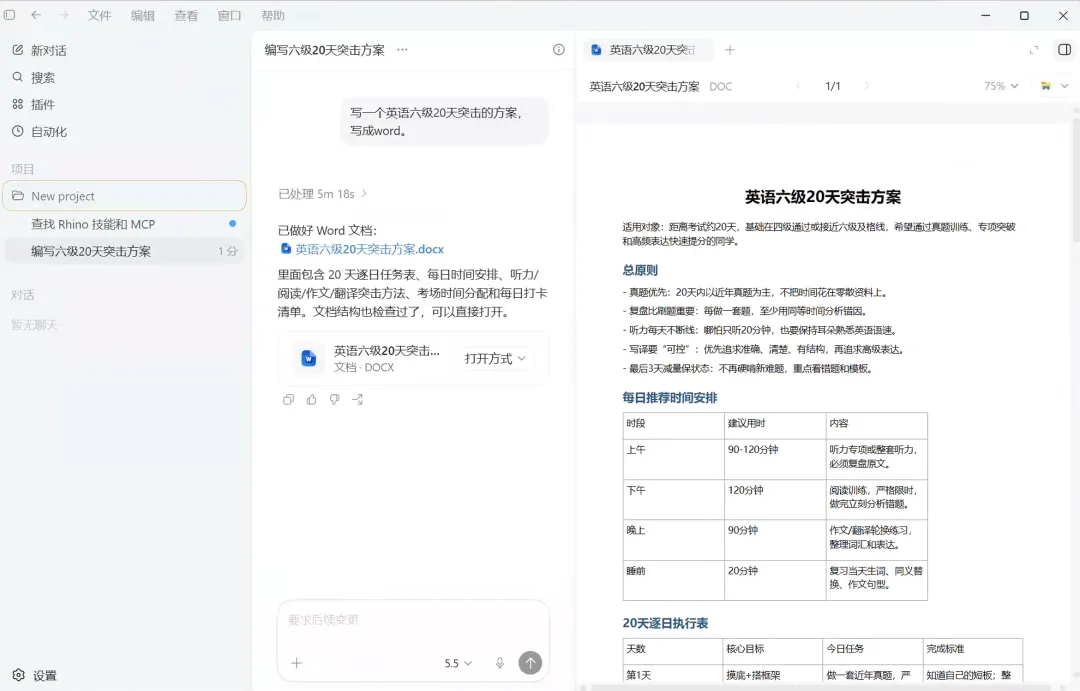Click the microphone voice input icon
This screenshot has height=691, width=1080.
tap(500, 663)
